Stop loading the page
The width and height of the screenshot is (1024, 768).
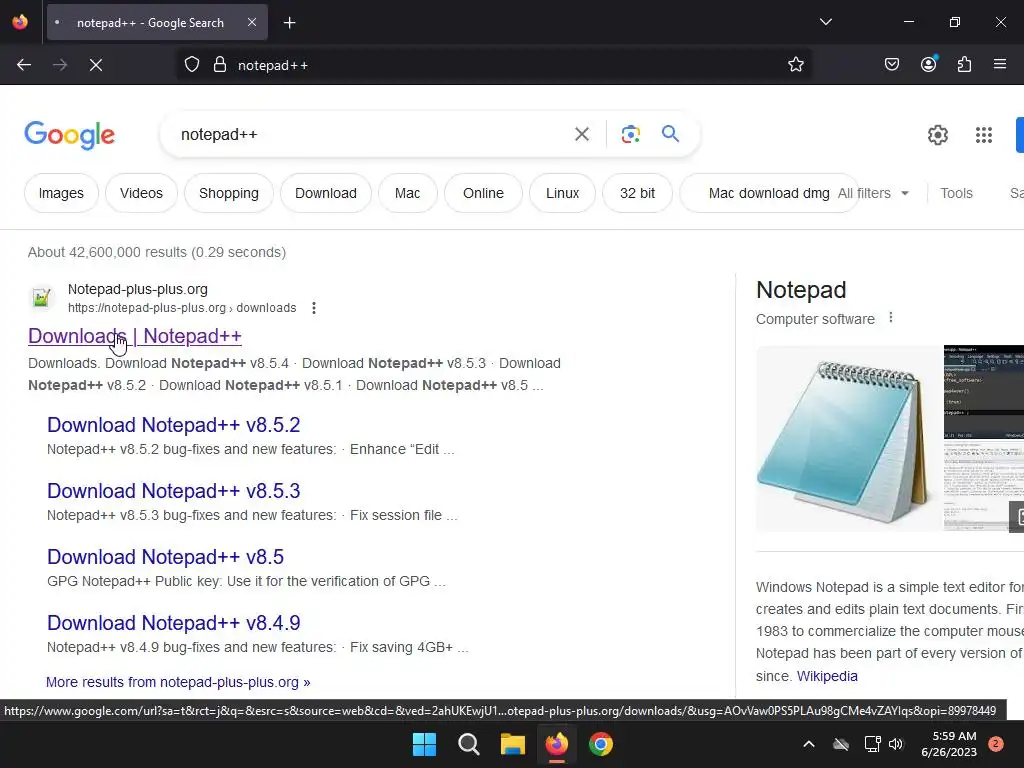click(96, 65)
